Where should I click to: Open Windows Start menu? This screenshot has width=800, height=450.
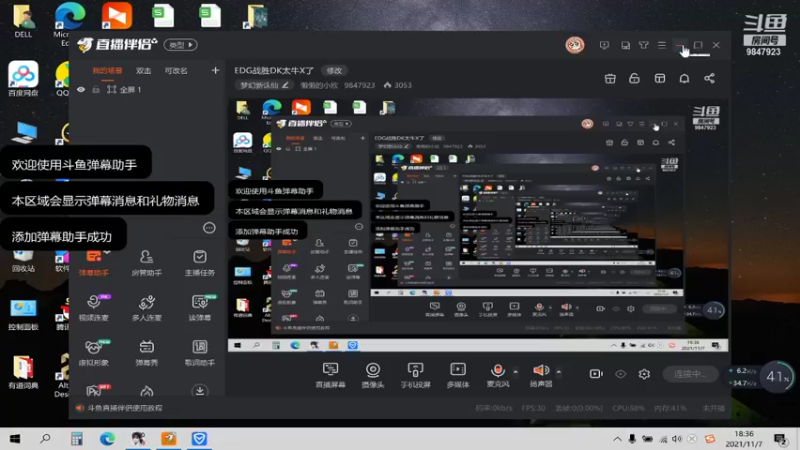coord(15,439)
